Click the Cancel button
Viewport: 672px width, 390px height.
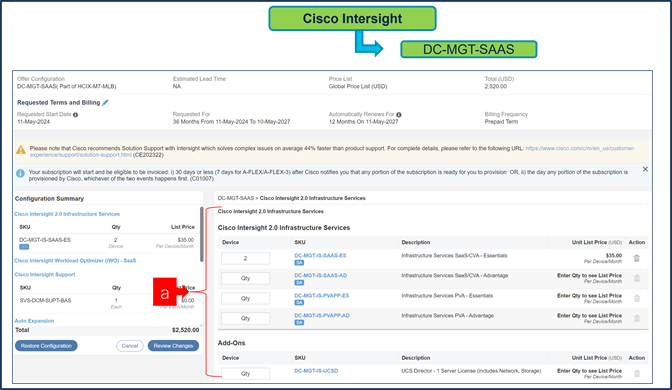(x=130, y=346)
